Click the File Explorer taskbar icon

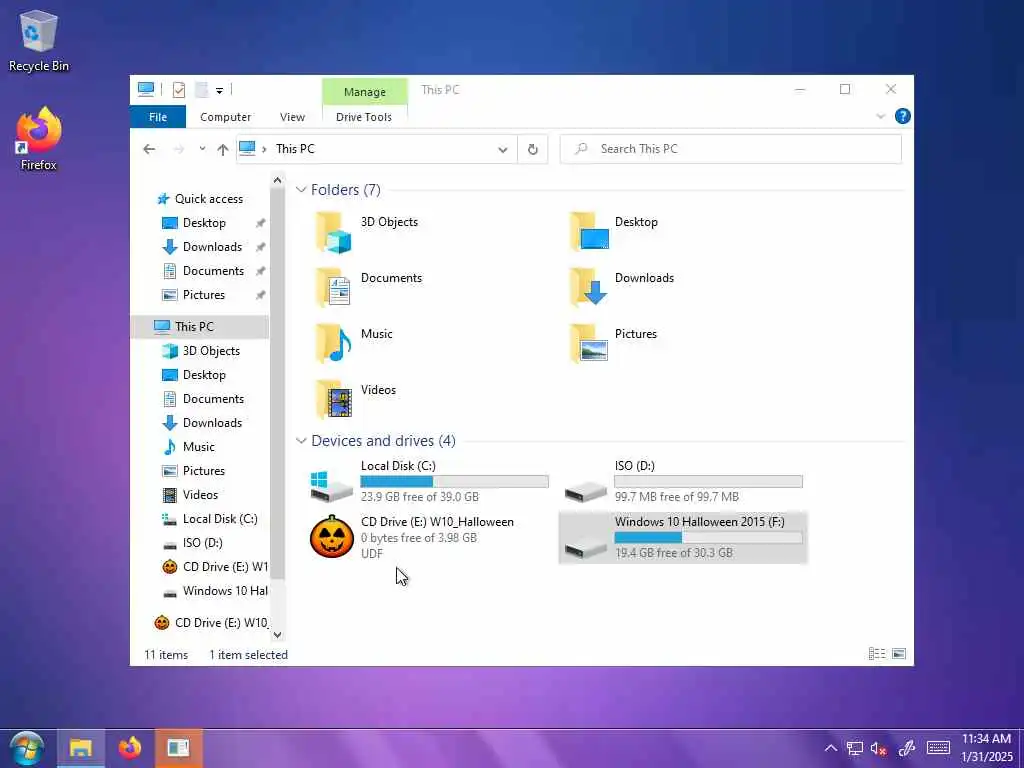pos(81,748)
